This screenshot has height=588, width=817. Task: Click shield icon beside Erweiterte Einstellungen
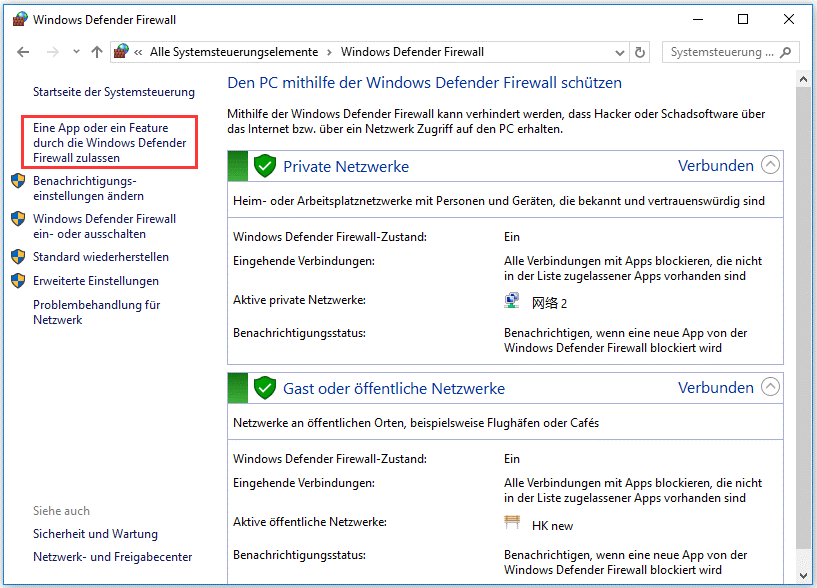pos(18,280)
